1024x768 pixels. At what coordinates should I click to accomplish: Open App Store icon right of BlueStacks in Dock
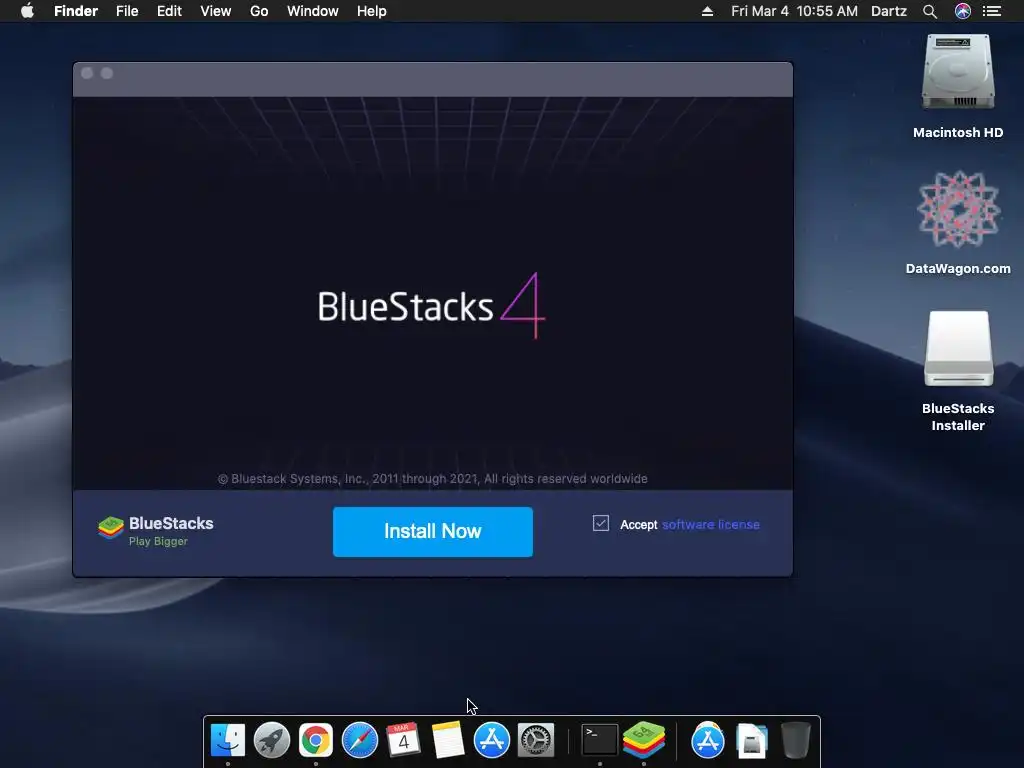708,741
